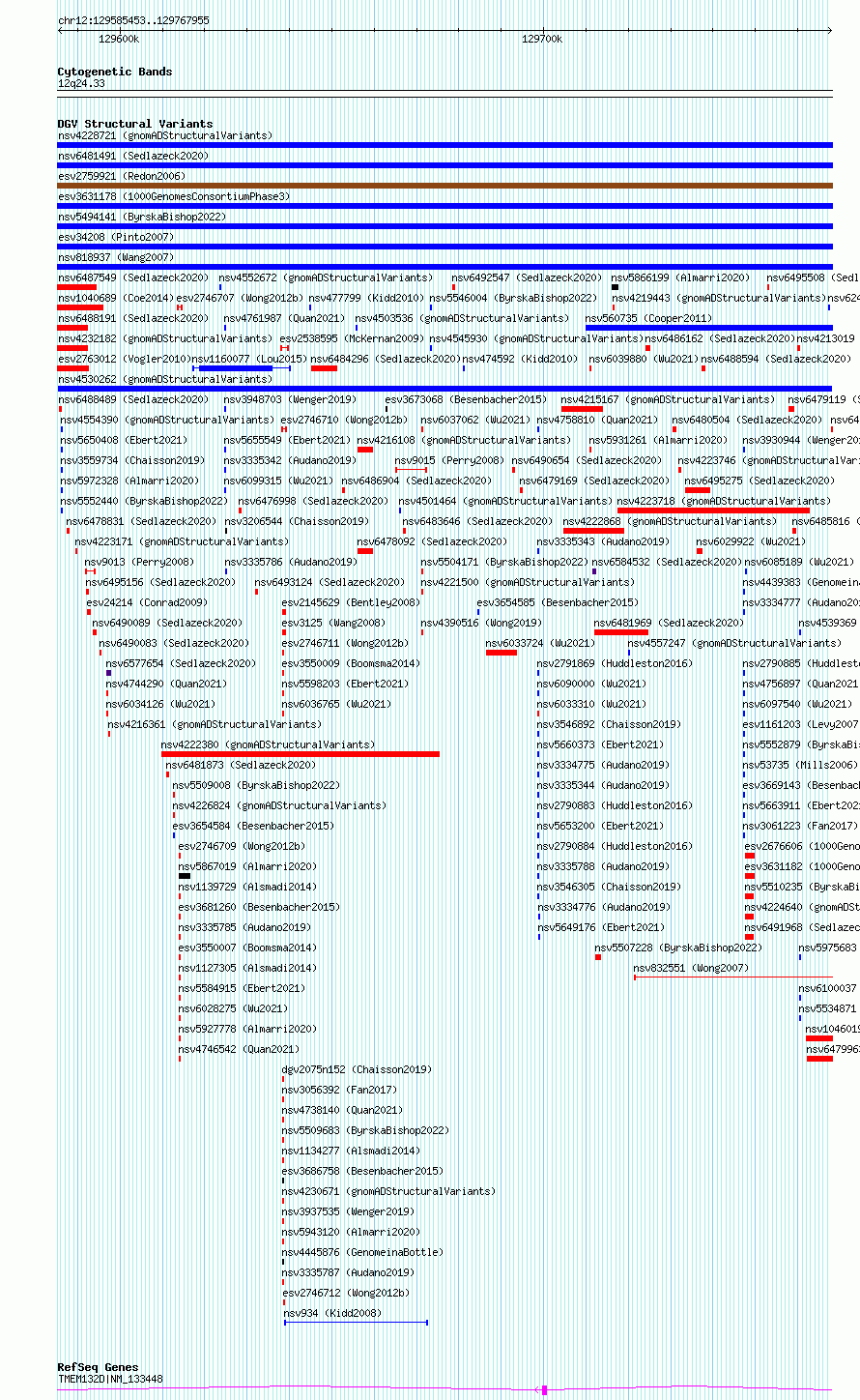Click the nsv9013 Perry2008 label
The width and height of the screenshot is (860, 1400).
[x=139, y=562]
